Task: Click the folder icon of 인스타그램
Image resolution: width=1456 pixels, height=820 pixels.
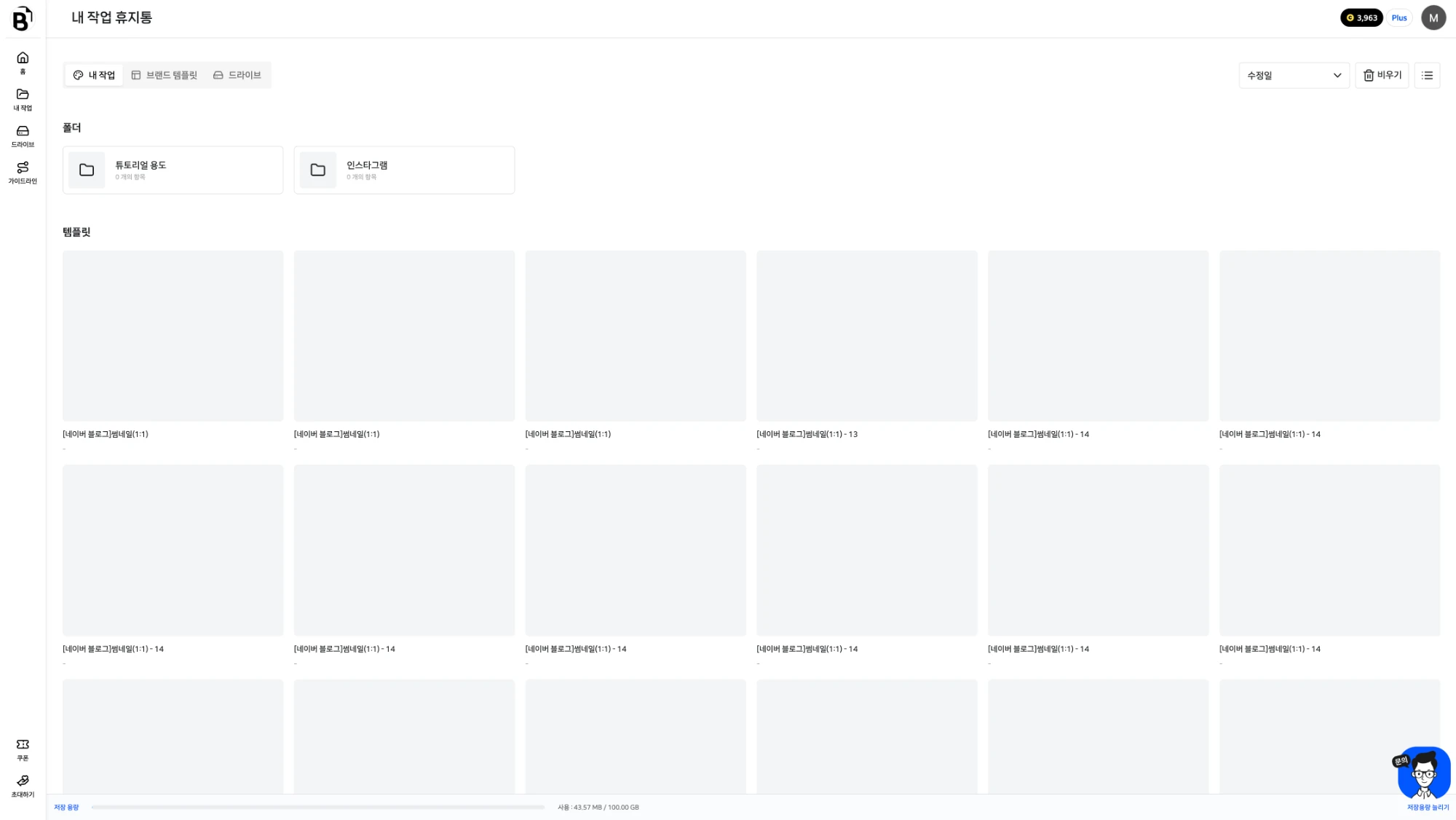Action: click(x=318, y=170)
